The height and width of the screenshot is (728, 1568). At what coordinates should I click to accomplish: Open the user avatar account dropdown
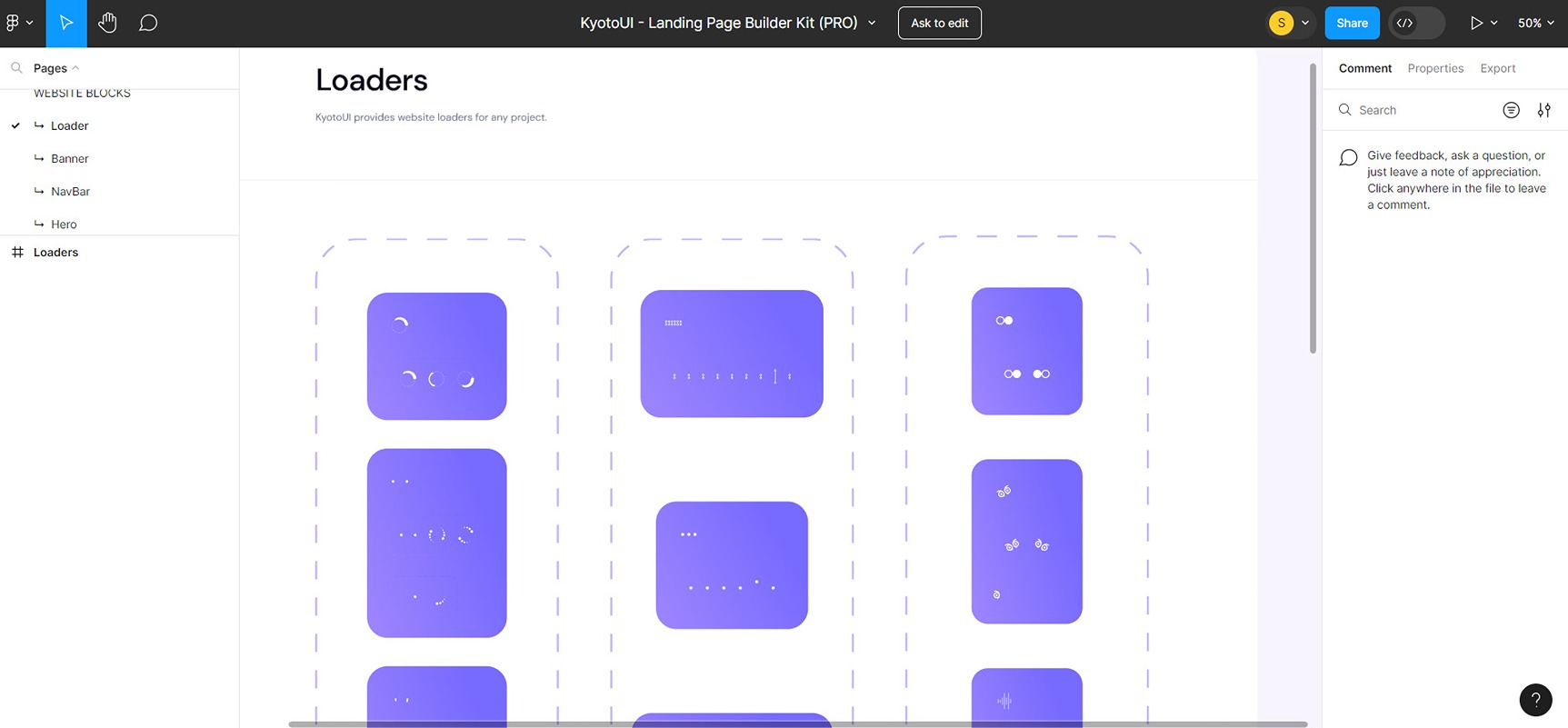(1290, 23)
